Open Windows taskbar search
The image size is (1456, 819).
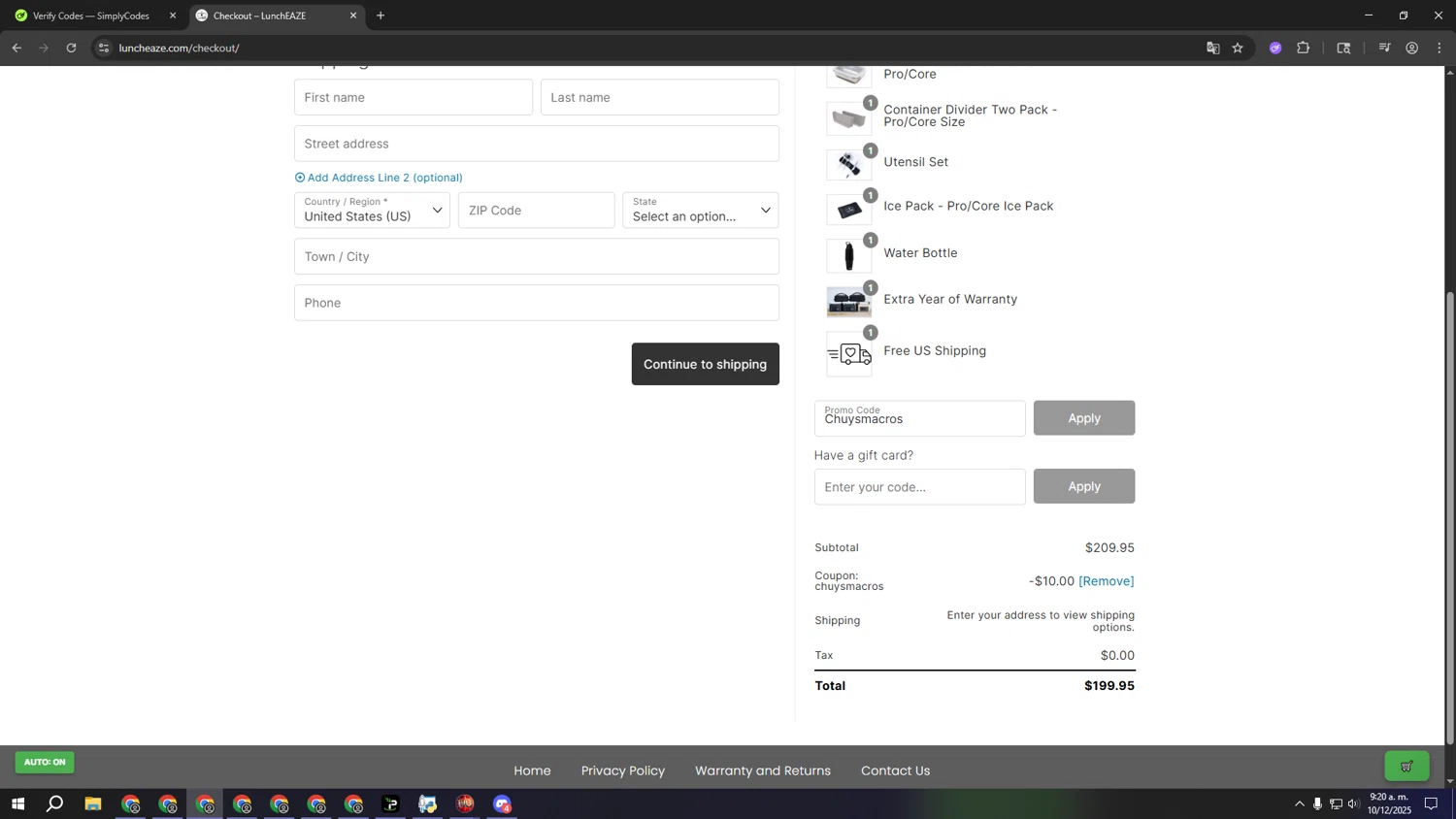click(55, 803)
